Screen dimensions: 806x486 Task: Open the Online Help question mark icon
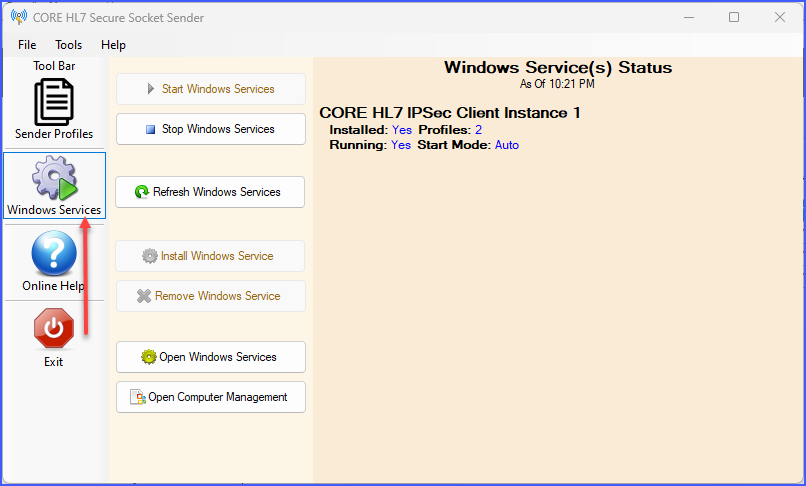(54, 253)
